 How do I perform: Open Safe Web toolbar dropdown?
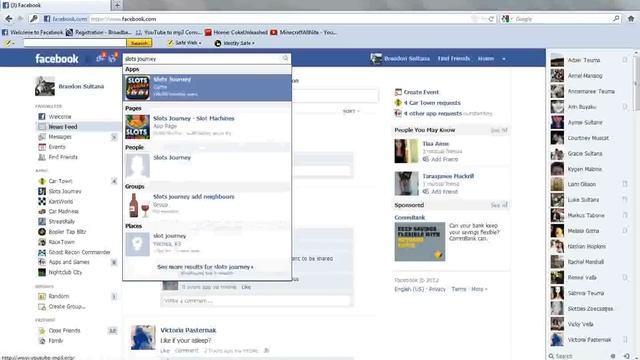(184, 43)
